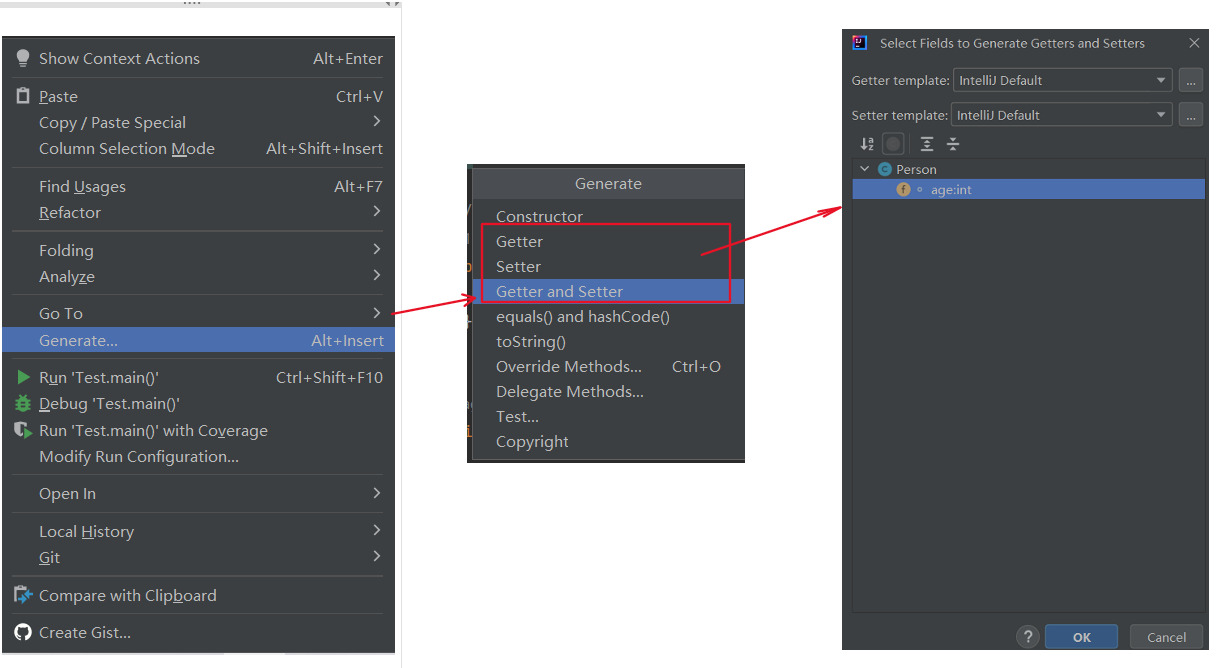Click the OK button

tap(1081, 637)
